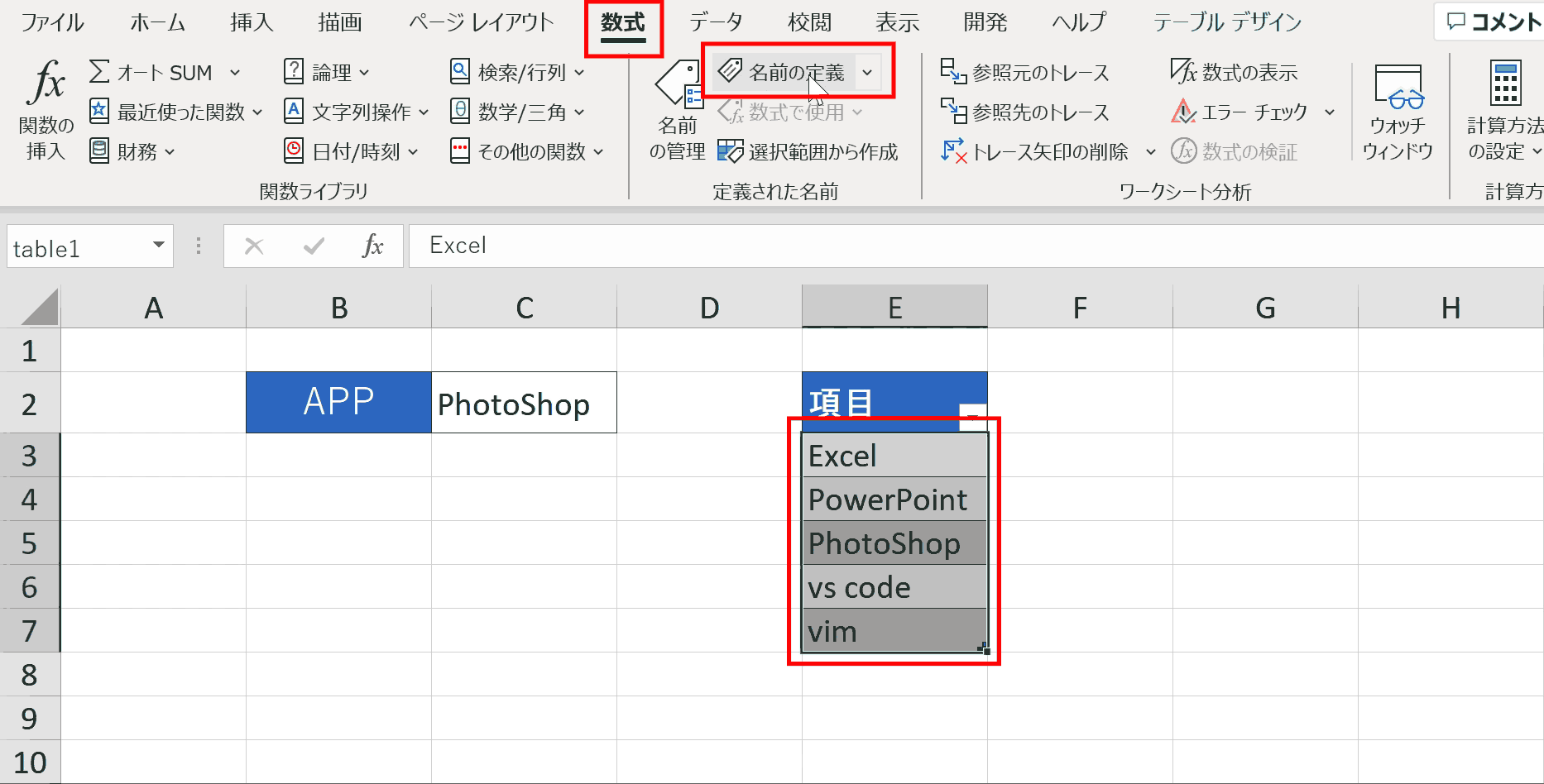This screenshot has width=1544, height=784.
Task: Open the 項目 filter dropdown button
Action: (972, 416)
